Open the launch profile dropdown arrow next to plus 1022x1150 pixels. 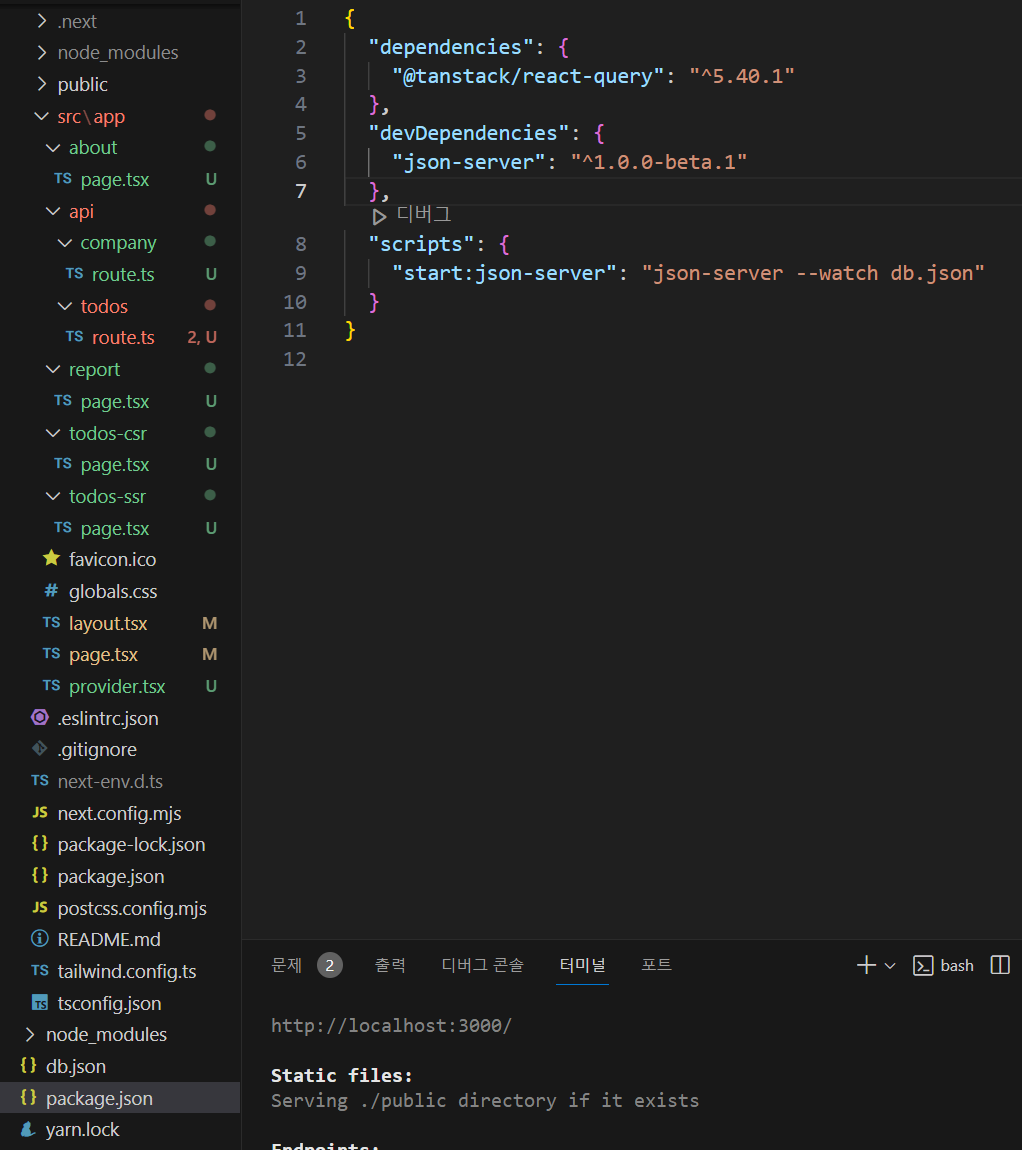click(890, 966)
